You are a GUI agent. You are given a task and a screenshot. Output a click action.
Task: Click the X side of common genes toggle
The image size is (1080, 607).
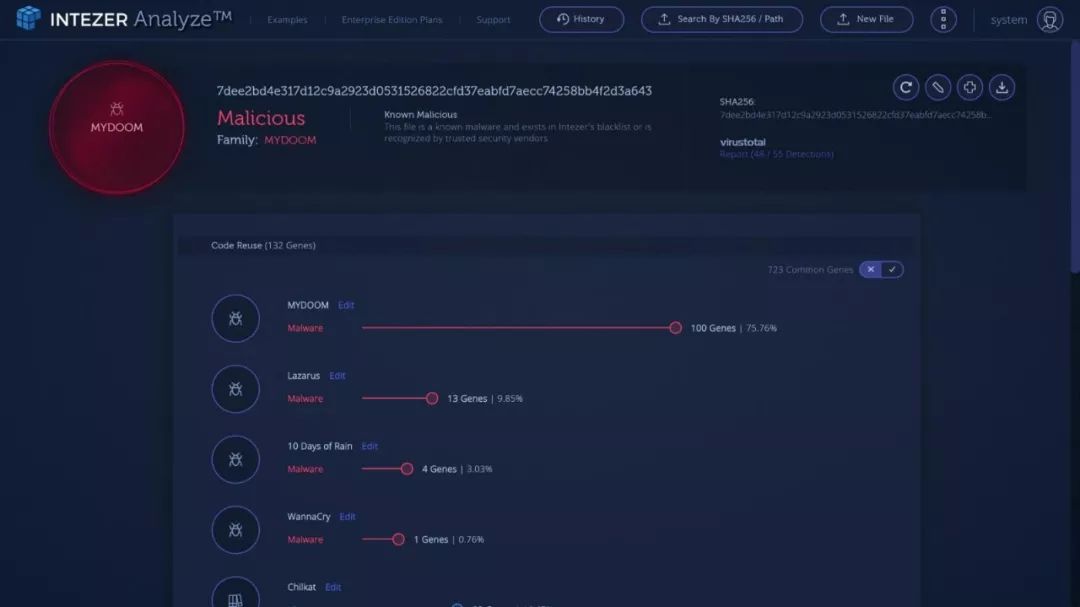(x=871, y=269)
